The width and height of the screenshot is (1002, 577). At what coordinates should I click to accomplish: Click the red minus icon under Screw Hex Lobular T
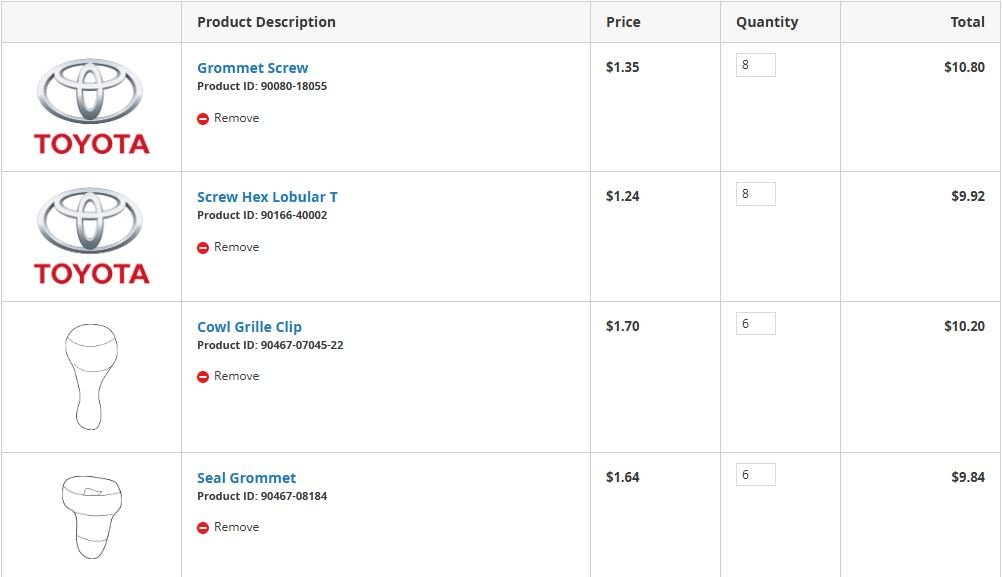pyautogui.click(x=203, y=248)
